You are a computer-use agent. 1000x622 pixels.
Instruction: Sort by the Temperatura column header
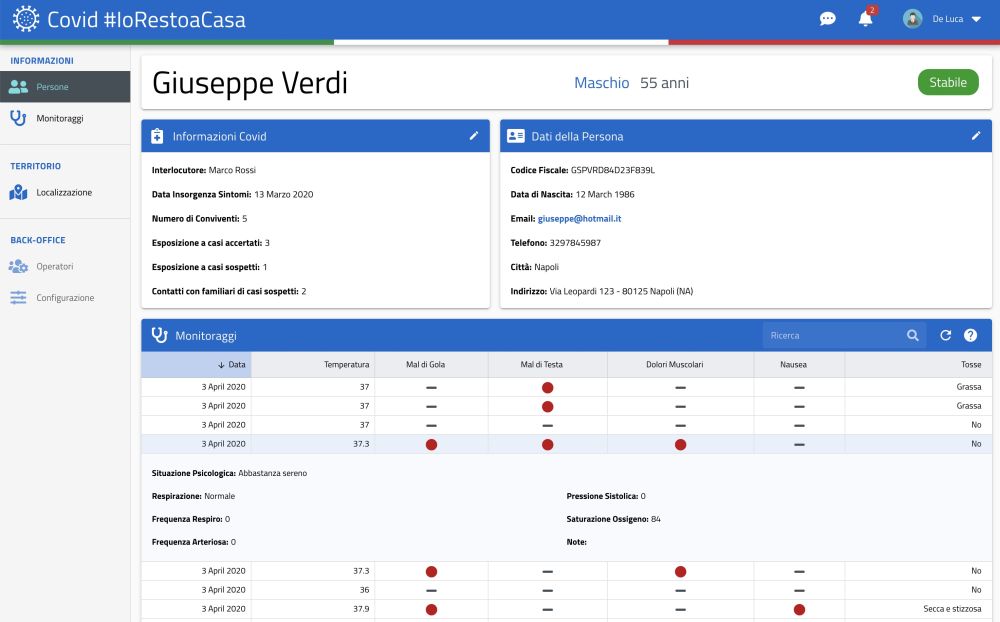tap(346, 365)
